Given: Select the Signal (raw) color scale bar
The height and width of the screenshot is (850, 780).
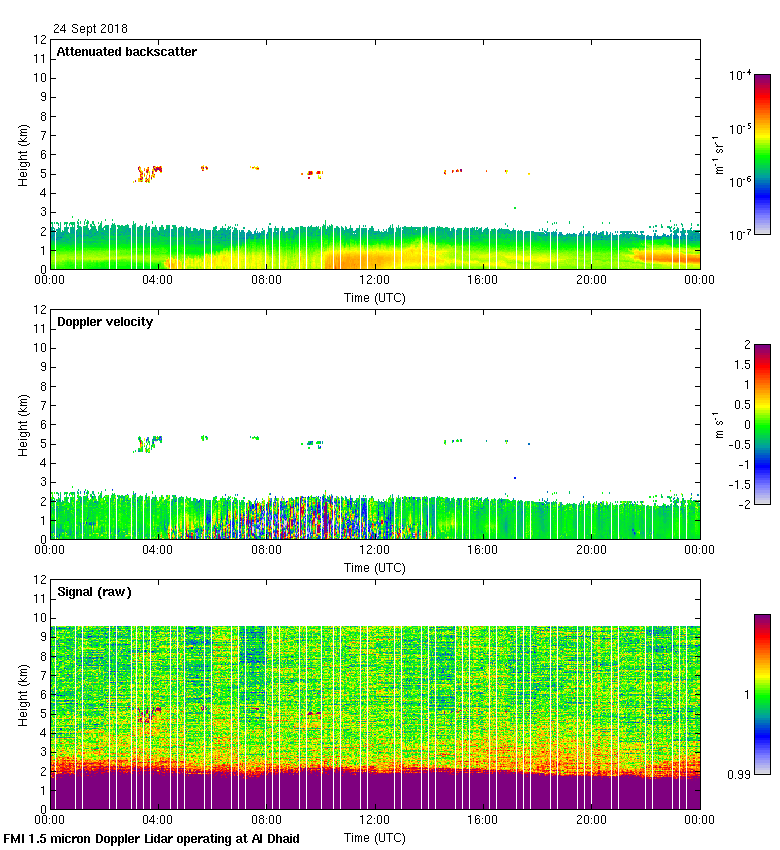Looking at the screenshot, I should (762, 694).
